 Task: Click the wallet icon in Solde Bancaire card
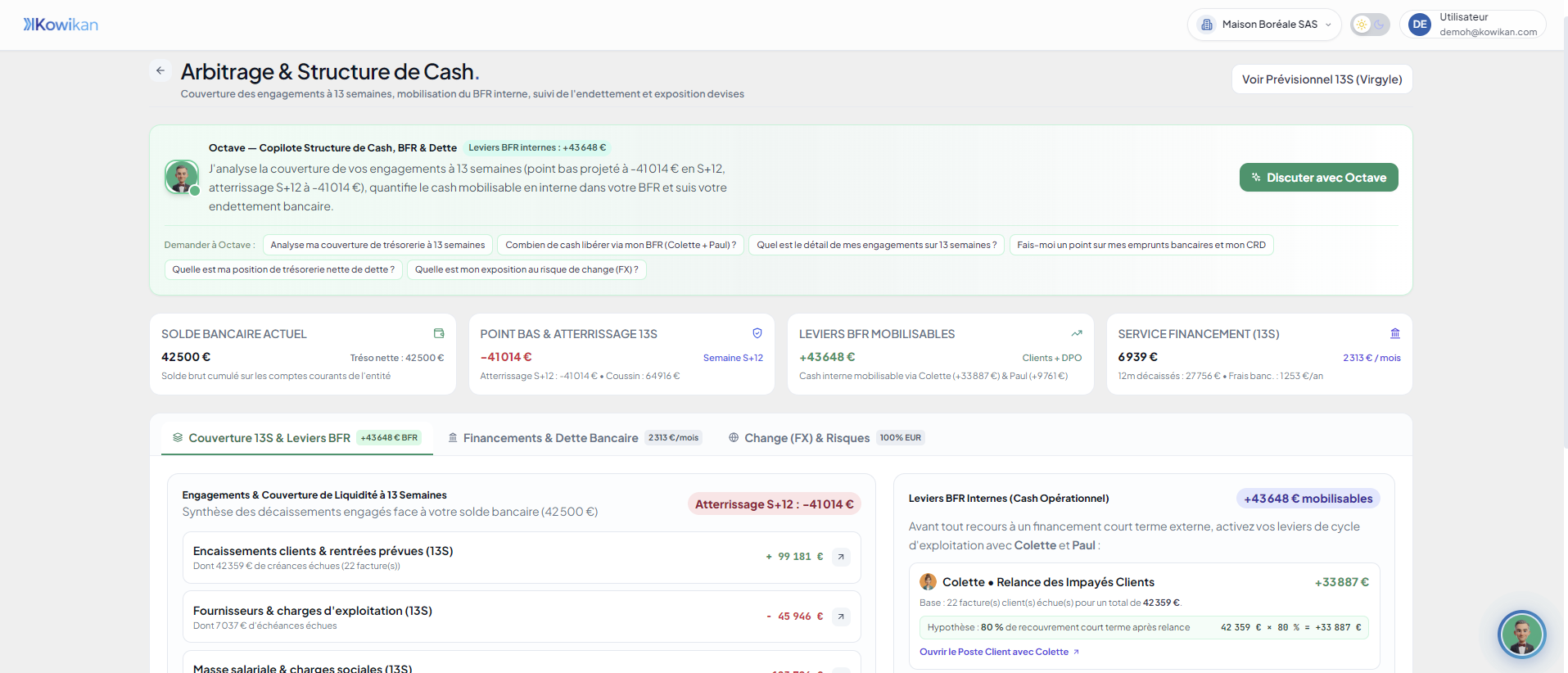coord(439,333)
